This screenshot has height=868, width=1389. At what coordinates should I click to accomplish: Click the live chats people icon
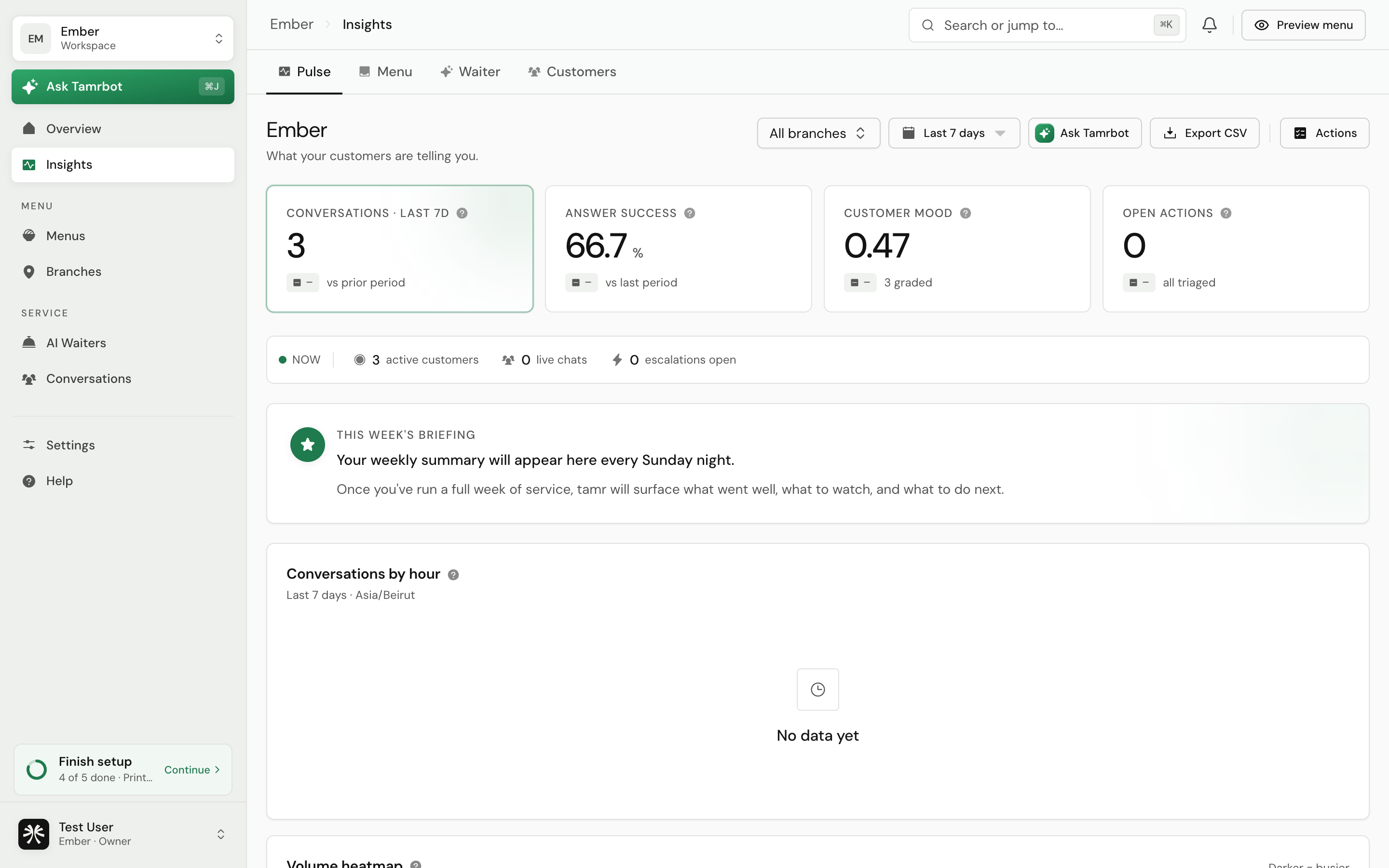tap(508, 359)
